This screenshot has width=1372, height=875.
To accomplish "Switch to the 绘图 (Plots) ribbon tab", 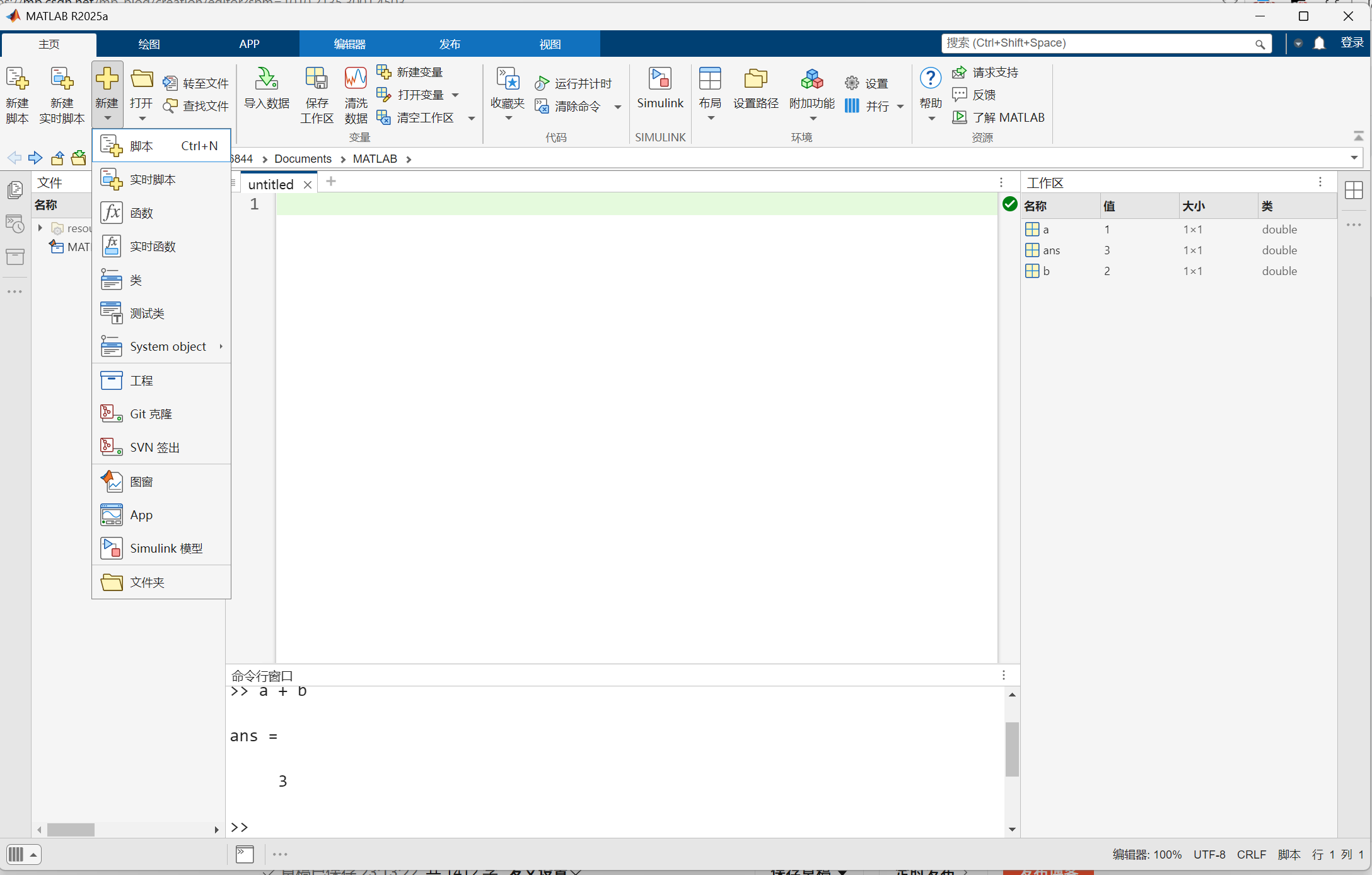I will 149,44.
